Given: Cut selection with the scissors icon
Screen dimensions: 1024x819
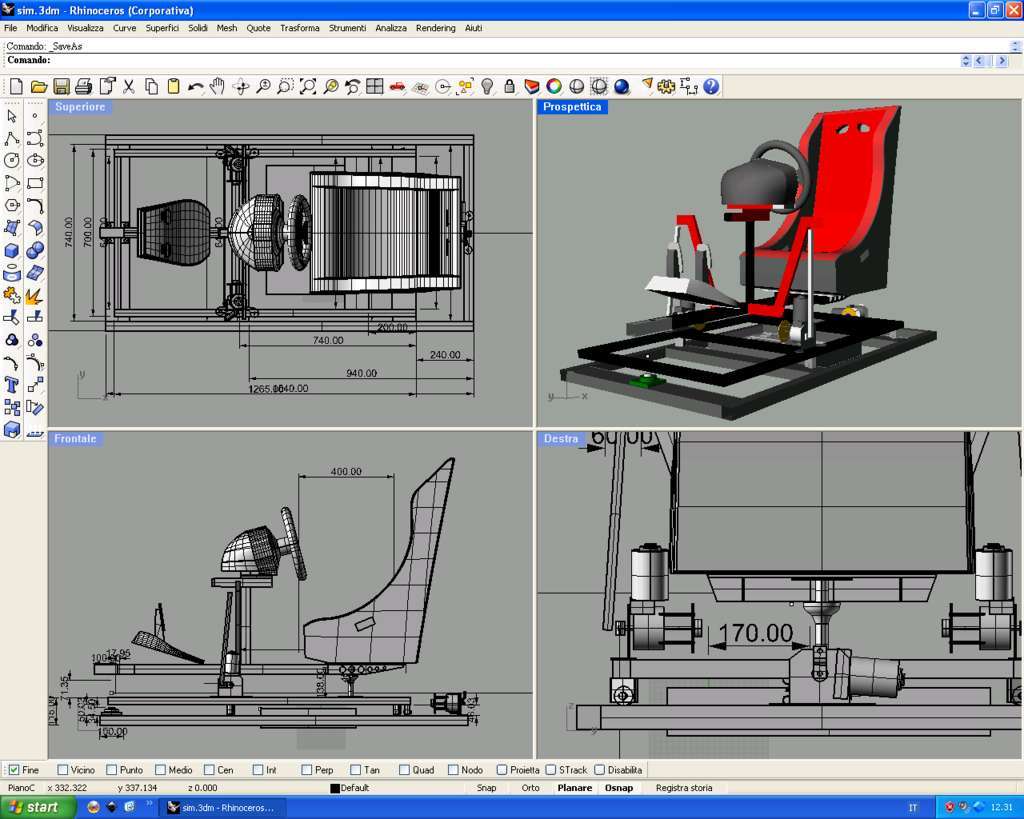Looking at the screenshot, I should tap(129, 86).
